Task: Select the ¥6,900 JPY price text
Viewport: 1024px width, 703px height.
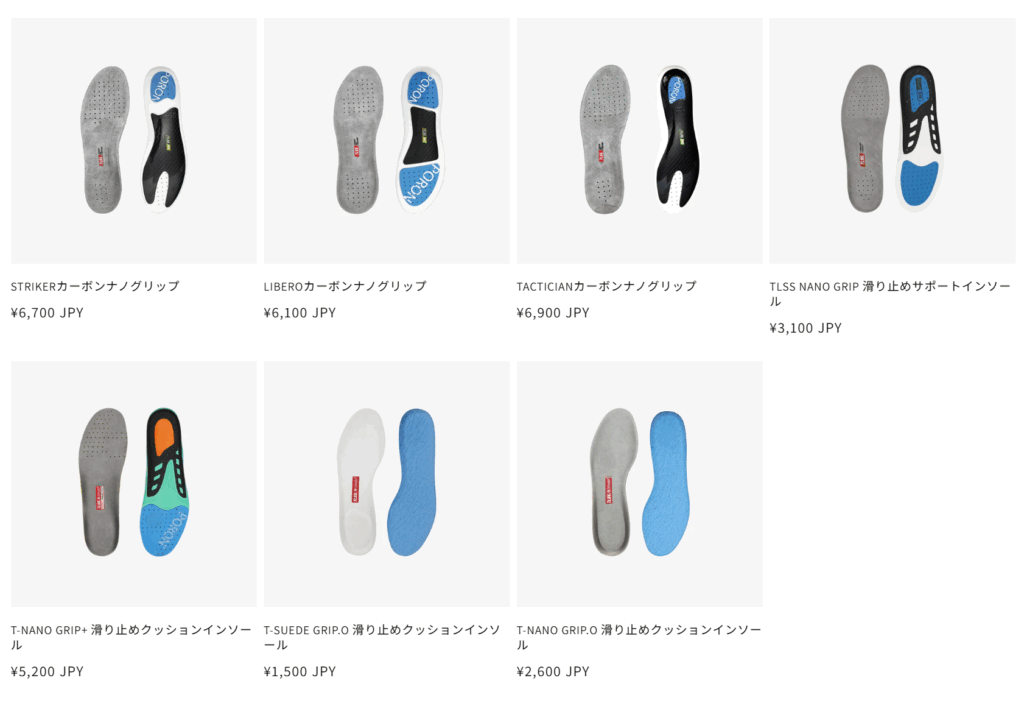Action: tap(552, 313)
